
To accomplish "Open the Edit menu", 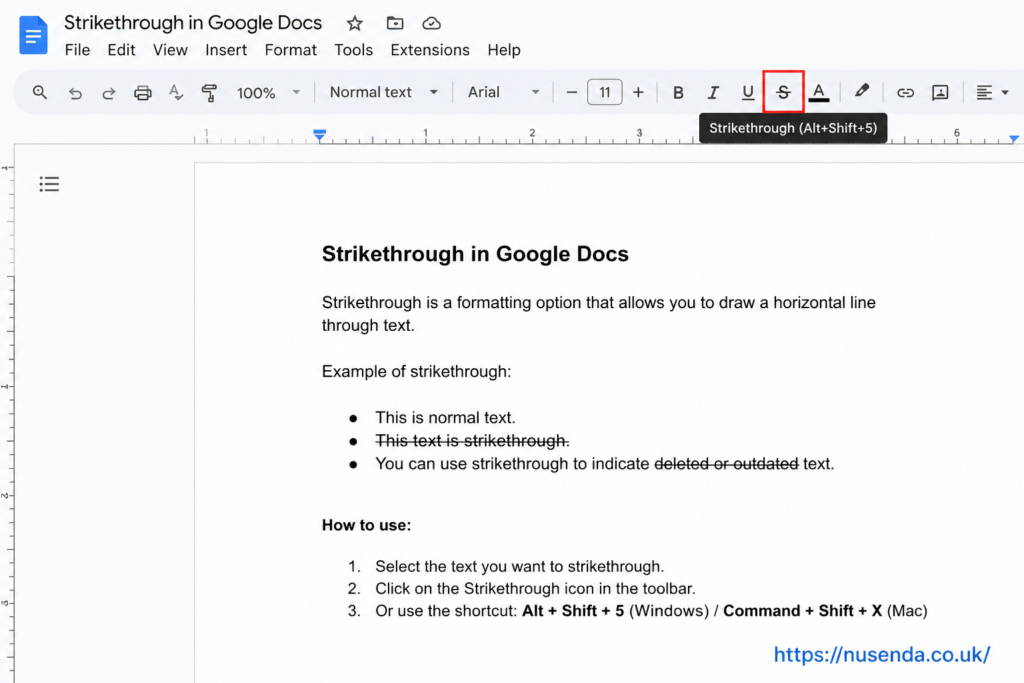I will pos(121,50).
